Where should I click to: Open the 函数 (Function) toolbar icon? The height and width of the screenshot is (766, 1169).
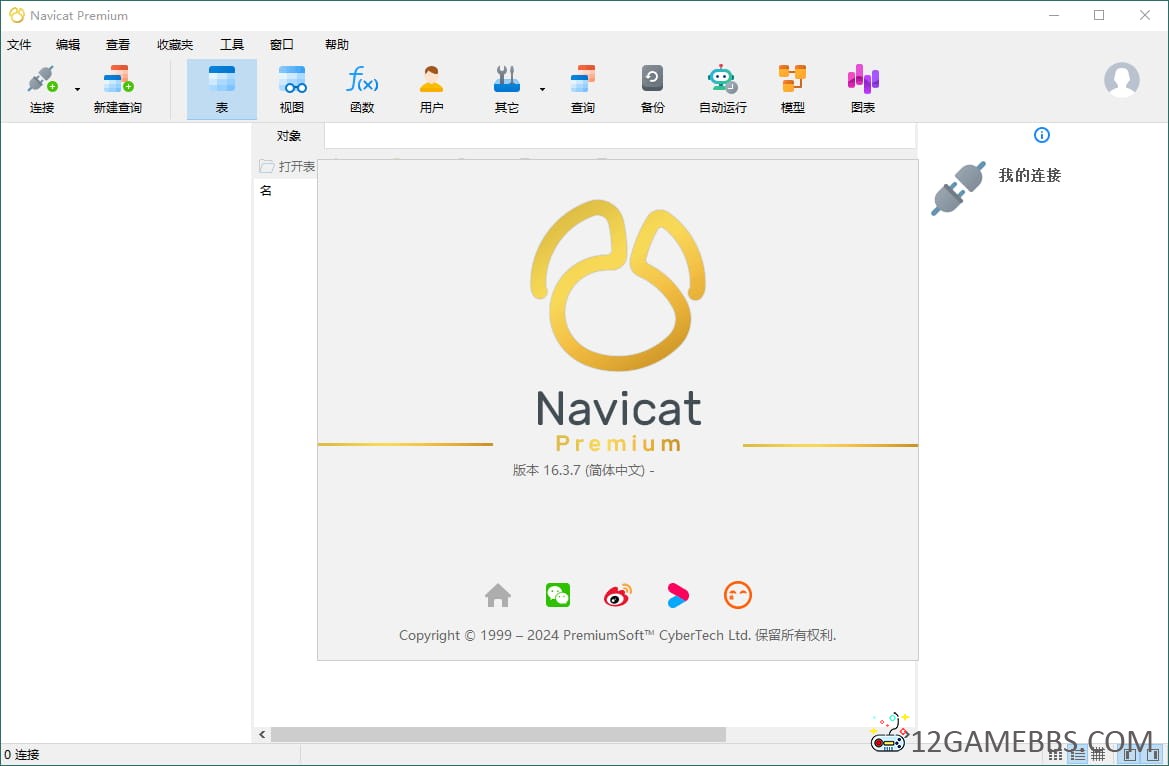[x=362, y=90]
